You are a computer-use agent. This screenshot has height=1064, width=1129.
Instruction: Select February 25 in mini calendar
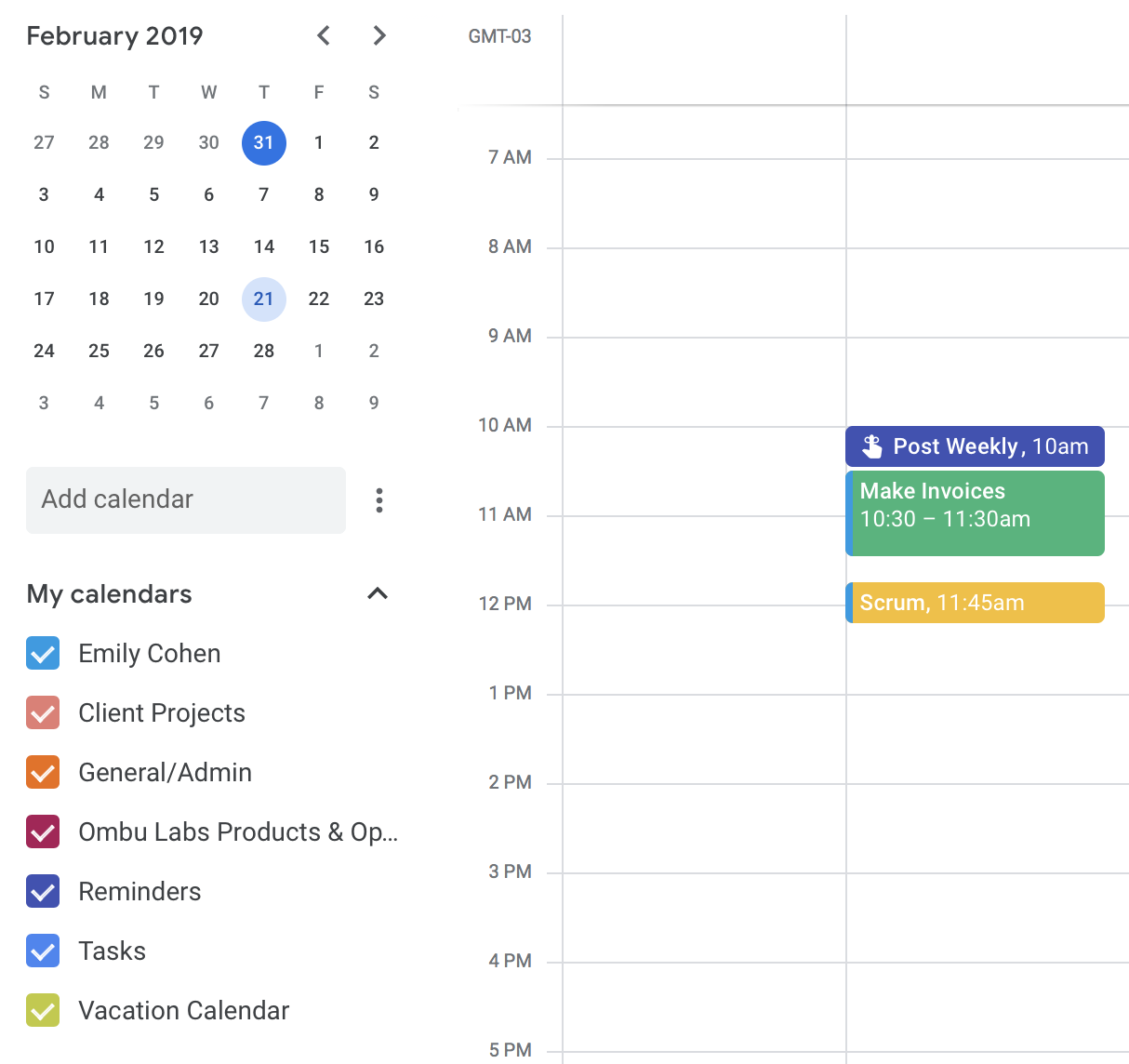(99, 352)
